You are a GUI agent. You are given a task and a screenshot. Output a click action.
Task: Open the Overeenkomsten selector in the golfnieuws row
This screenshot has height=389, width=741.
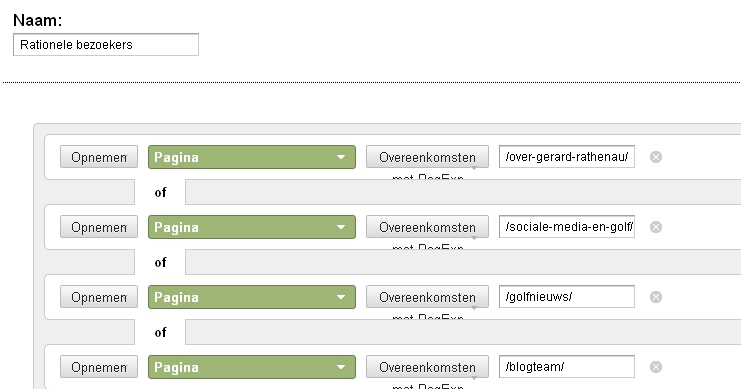[427, 297]
